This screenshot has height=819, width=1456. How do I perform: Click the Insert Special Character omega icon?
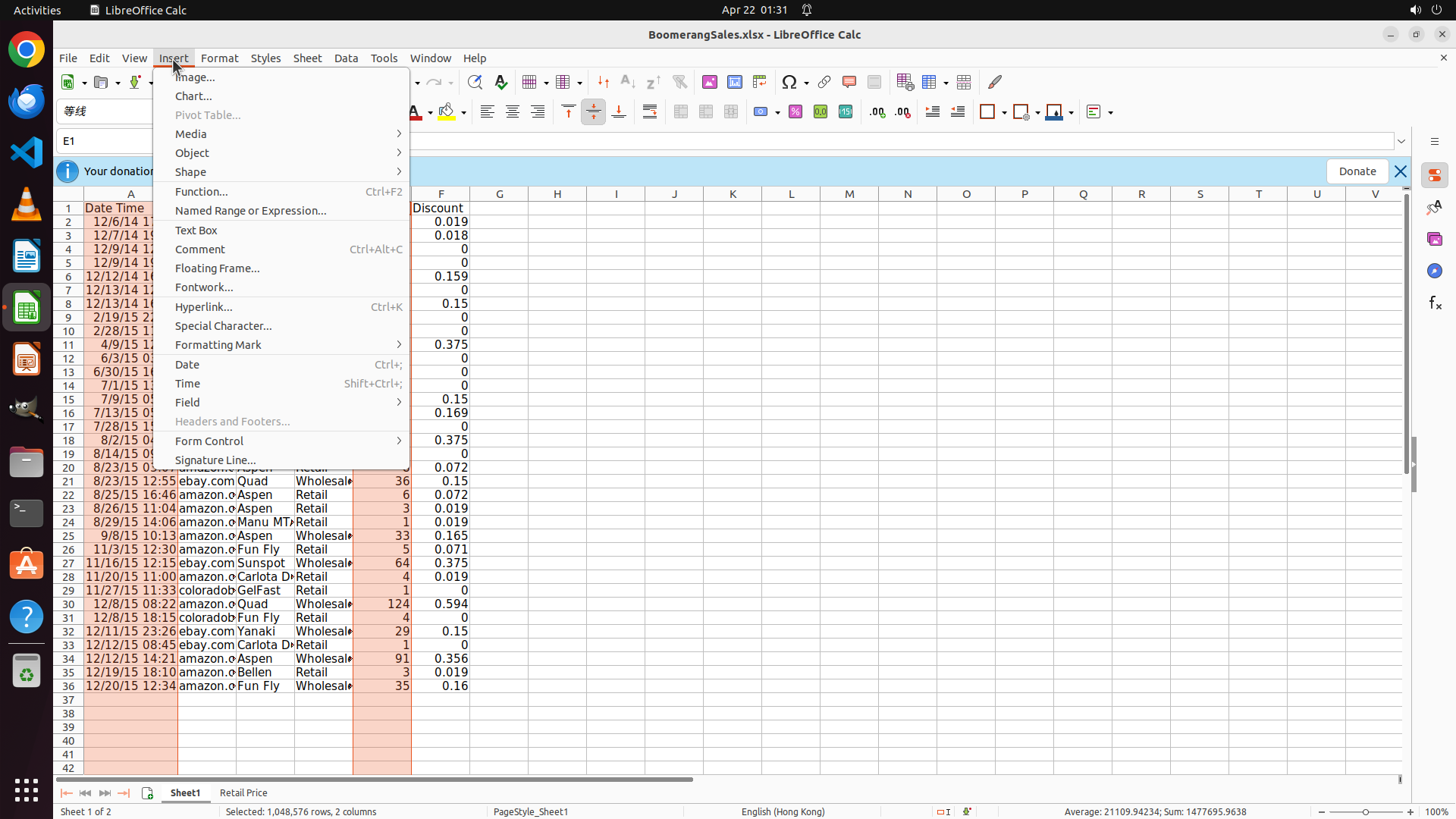click(789, 82)
